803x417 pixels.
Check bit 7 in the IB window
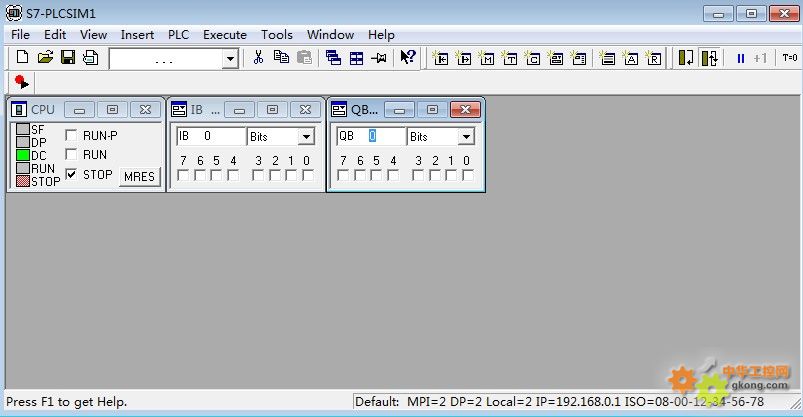[183, 175]
